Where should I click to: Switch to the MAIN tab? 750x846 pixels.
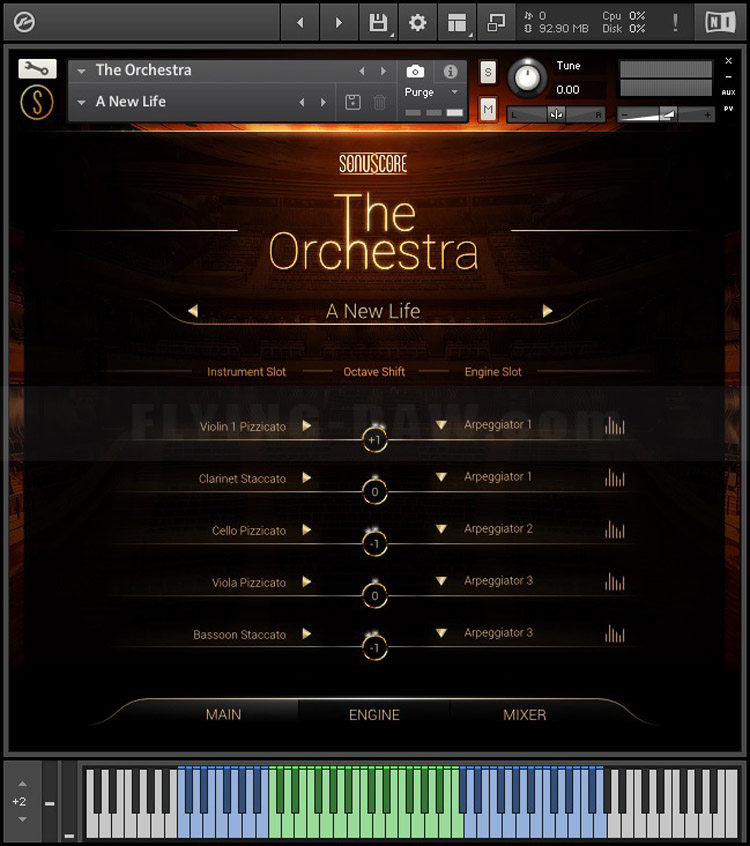pyautogui.click(x=223, y=714)
